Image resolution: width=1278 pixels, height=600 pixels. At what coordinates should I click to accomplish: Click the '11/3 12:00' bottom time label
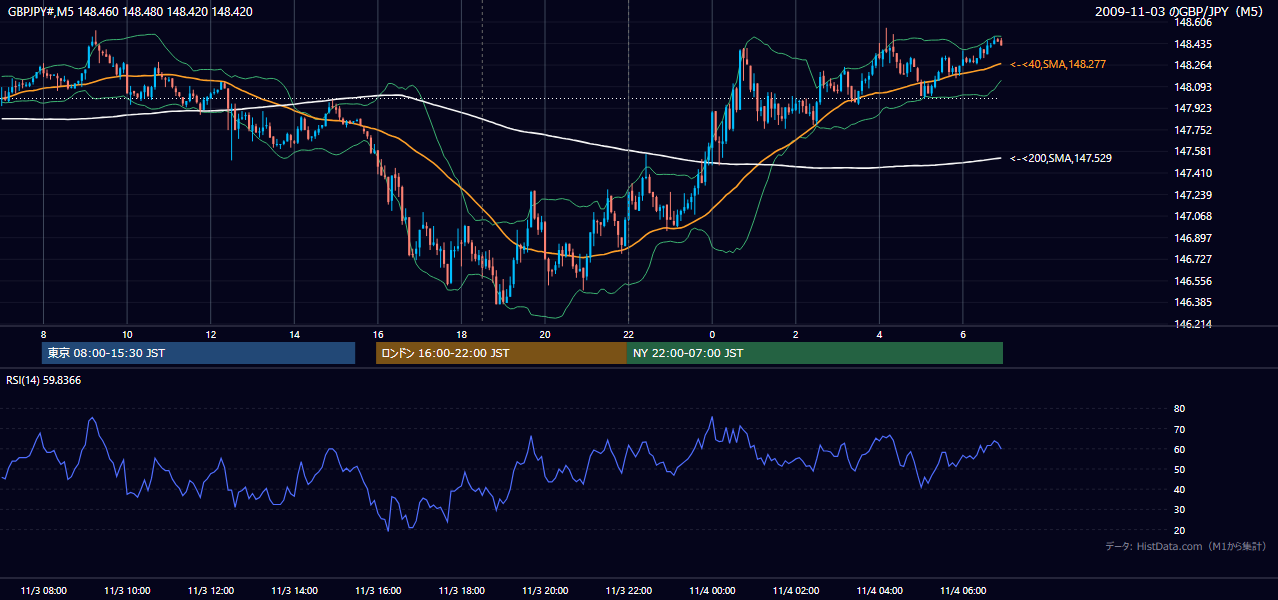(210, 591)
